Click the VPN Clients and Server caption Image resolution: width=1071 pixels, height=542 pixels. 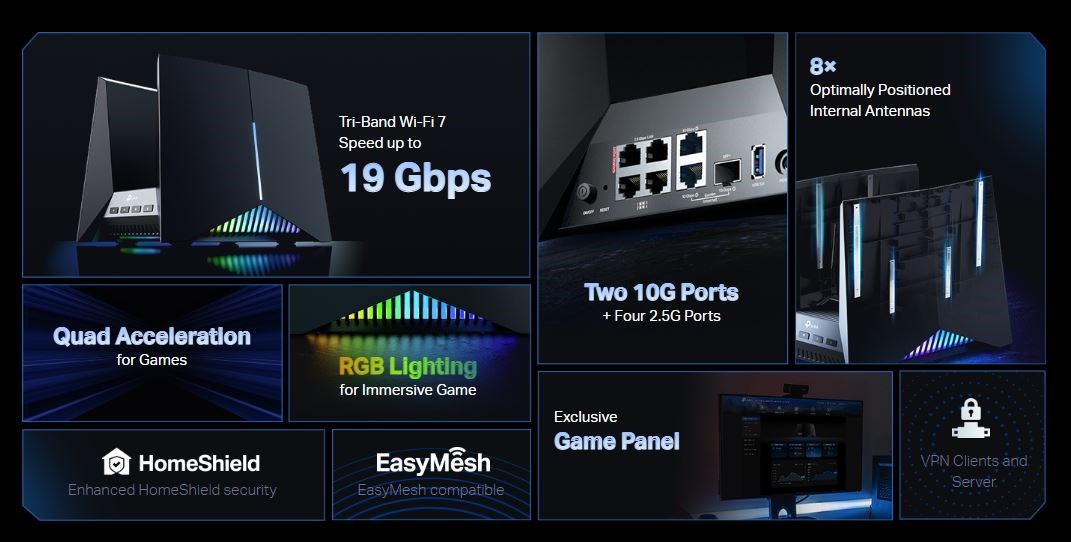(x=973, y=471)
